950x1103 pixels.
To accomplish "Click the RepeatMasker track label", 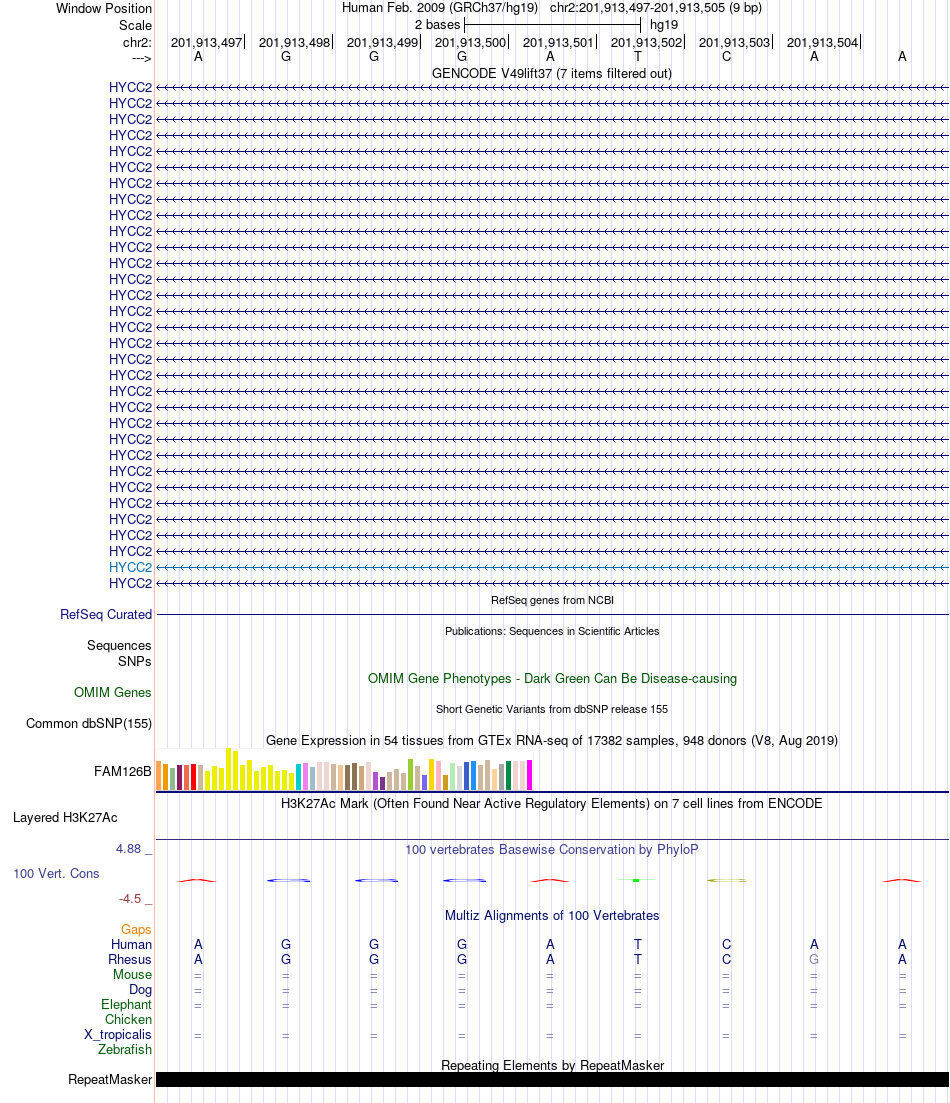I will [x=110, y=1079].
